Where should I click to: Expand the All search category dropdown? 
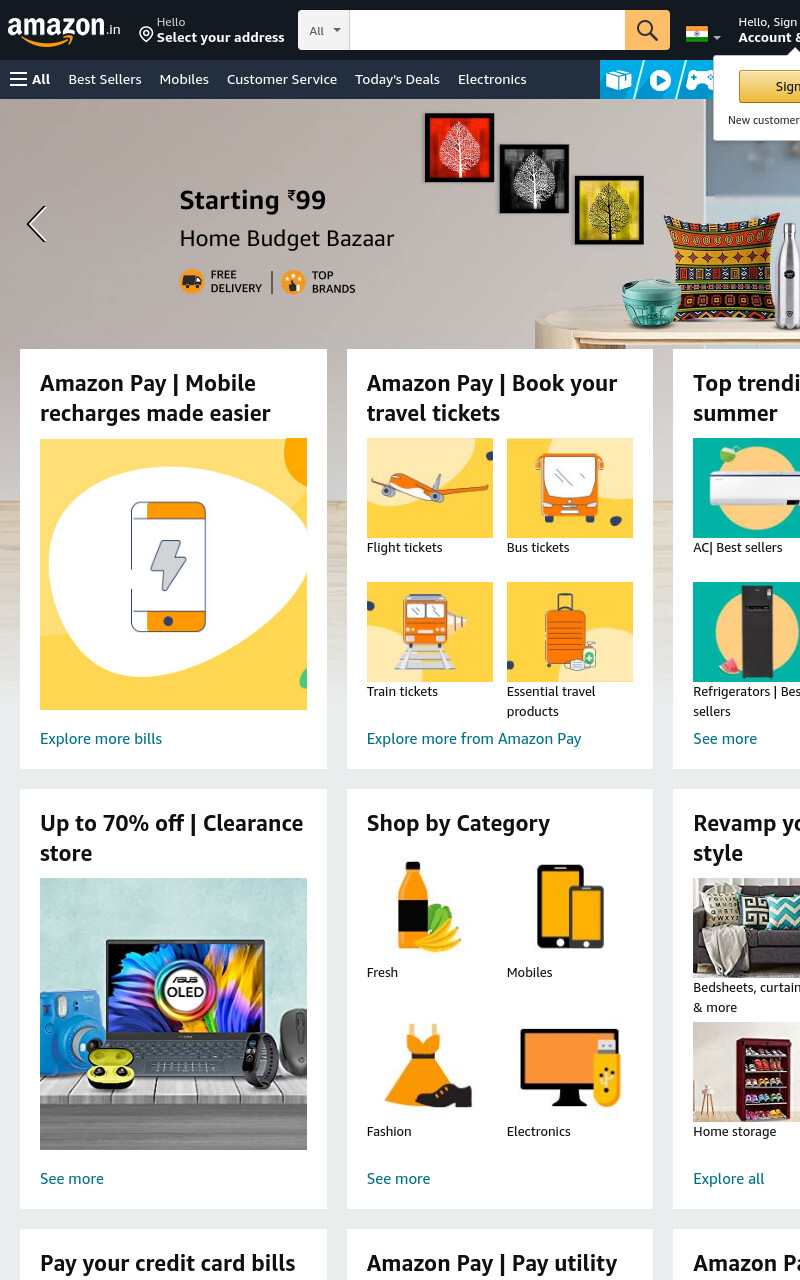(324, 30)
